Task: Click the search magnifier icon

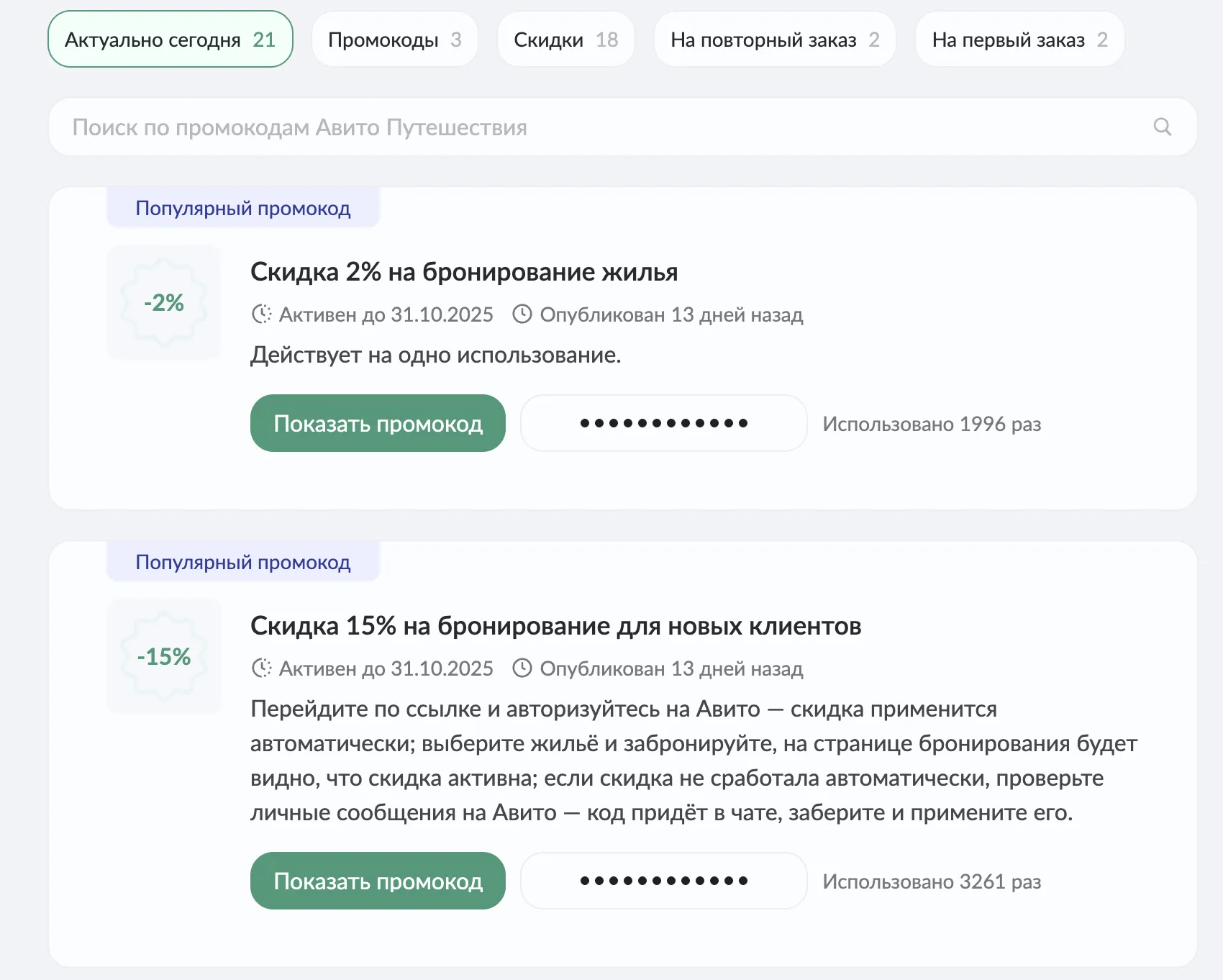Action: (1162, 127)
